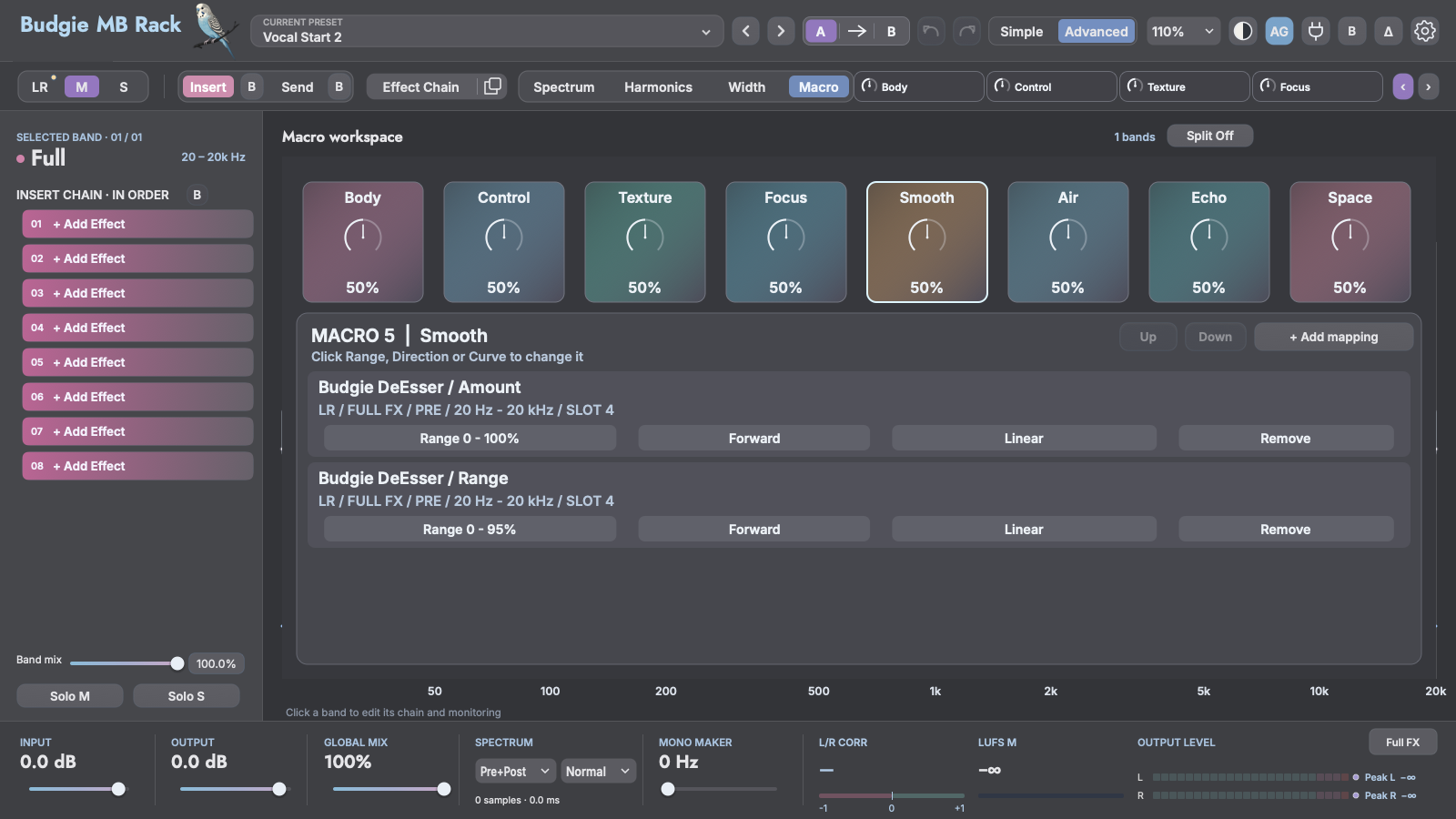Viewport: 1456px width, 819px height.
Task: Click the + Add mapping button
Action: pos(1333,337)
